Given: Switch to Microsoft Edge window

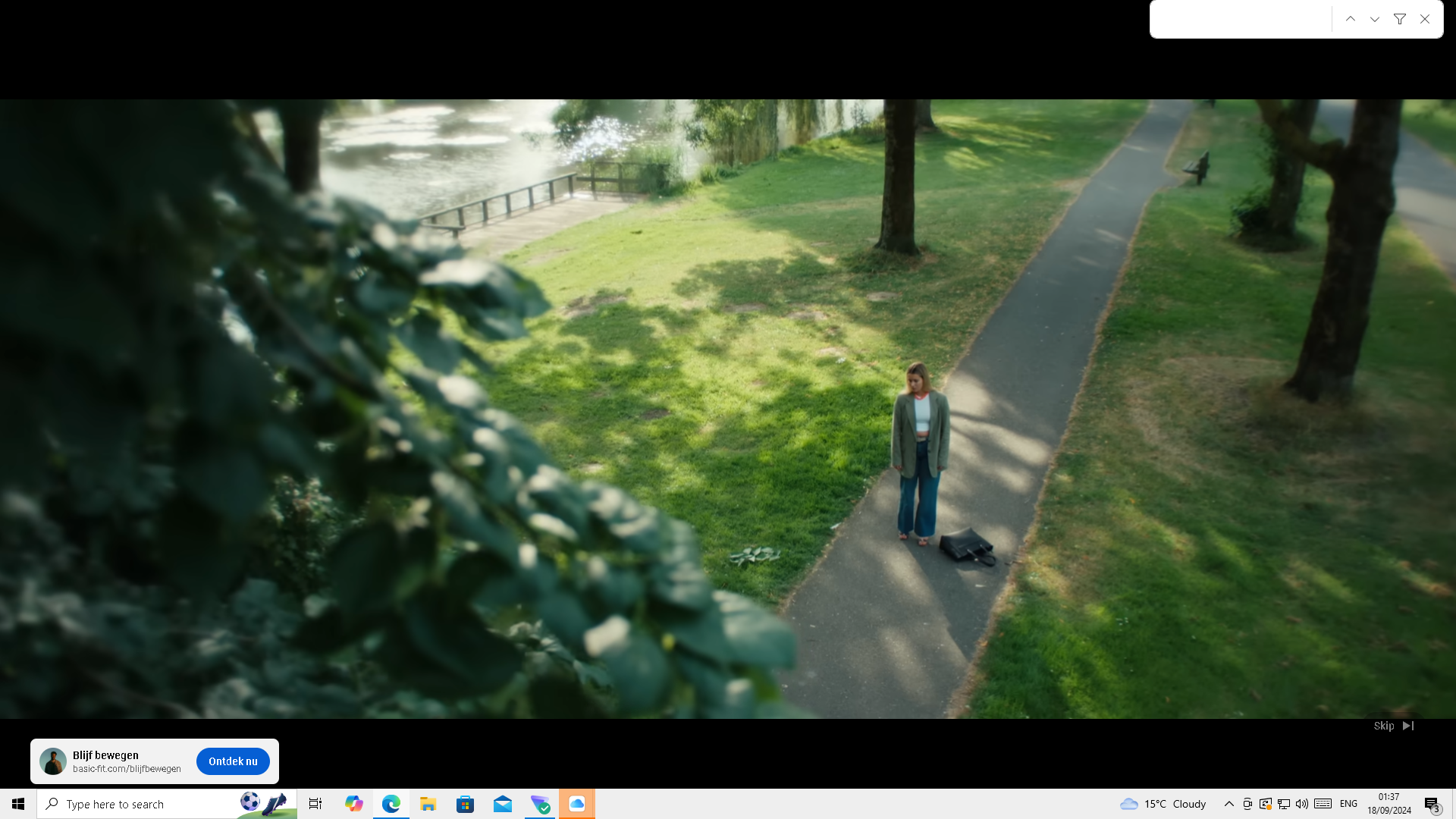Looking at the screenshot, I should coord(391,804).
